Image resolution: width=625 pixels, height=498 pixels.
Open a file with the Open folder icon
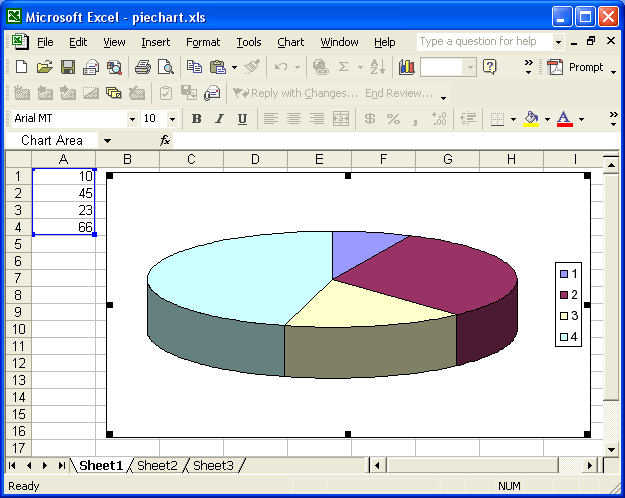click(x=44, y=67)
